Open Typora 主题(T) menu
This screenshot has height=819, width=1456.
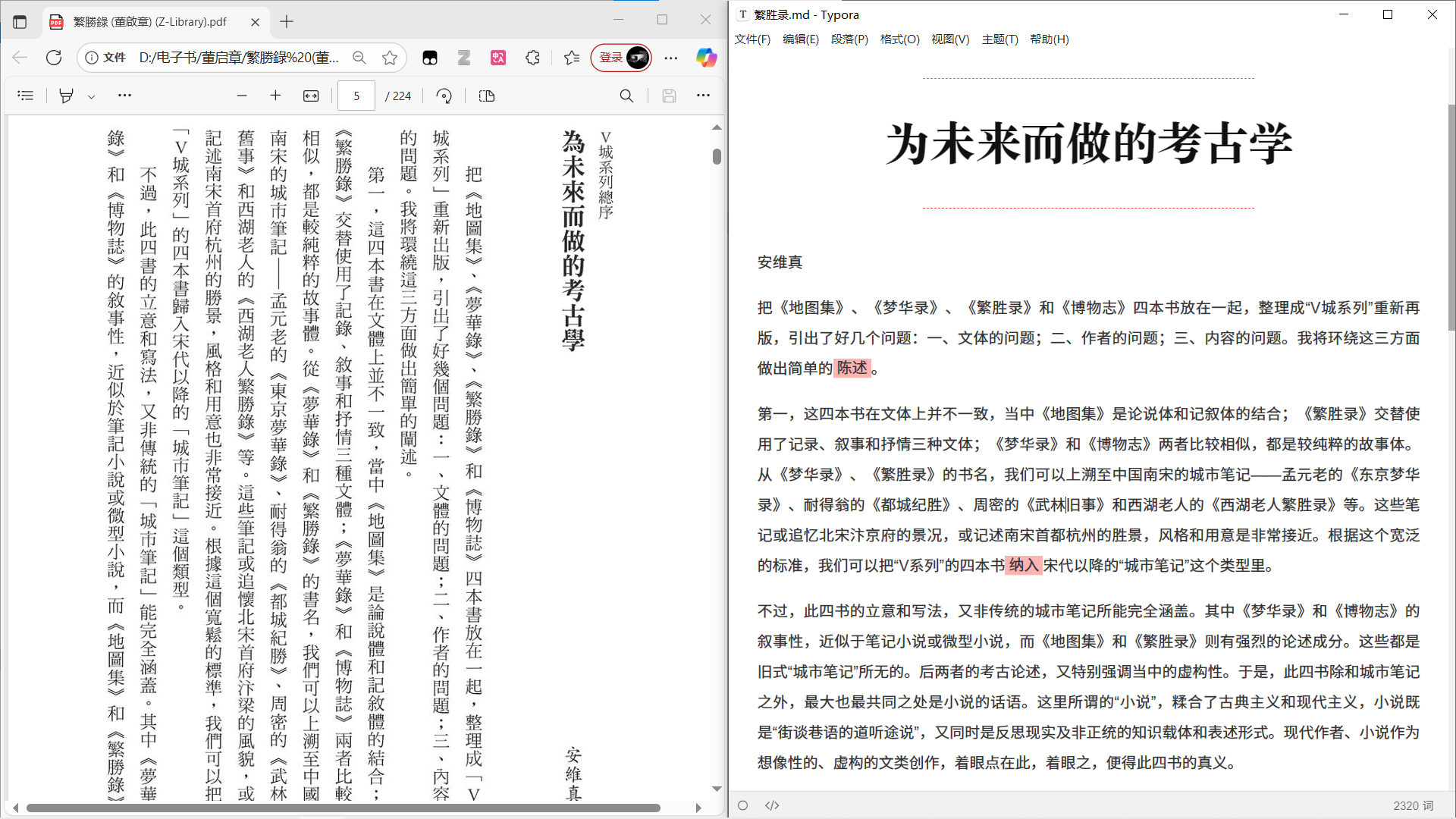(999, 39)
